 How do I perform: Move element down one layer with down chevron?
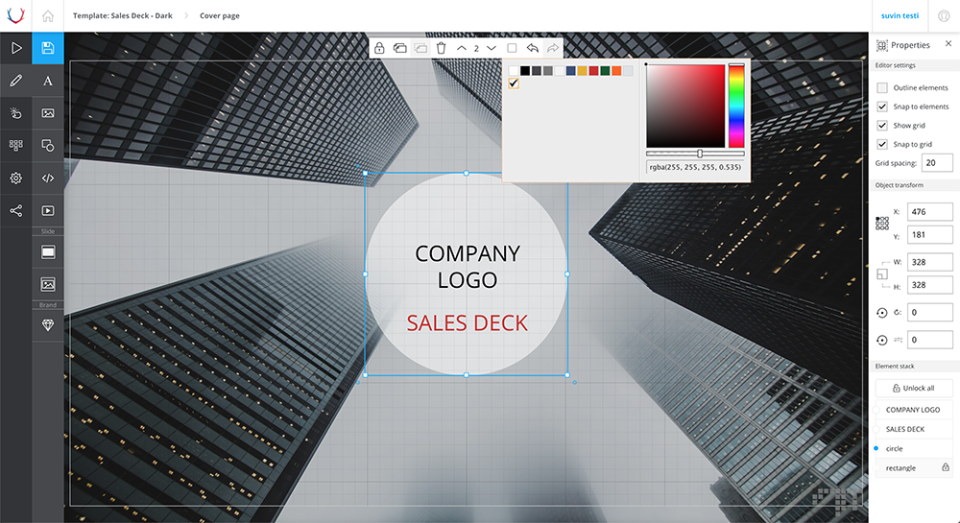[491, 48]
